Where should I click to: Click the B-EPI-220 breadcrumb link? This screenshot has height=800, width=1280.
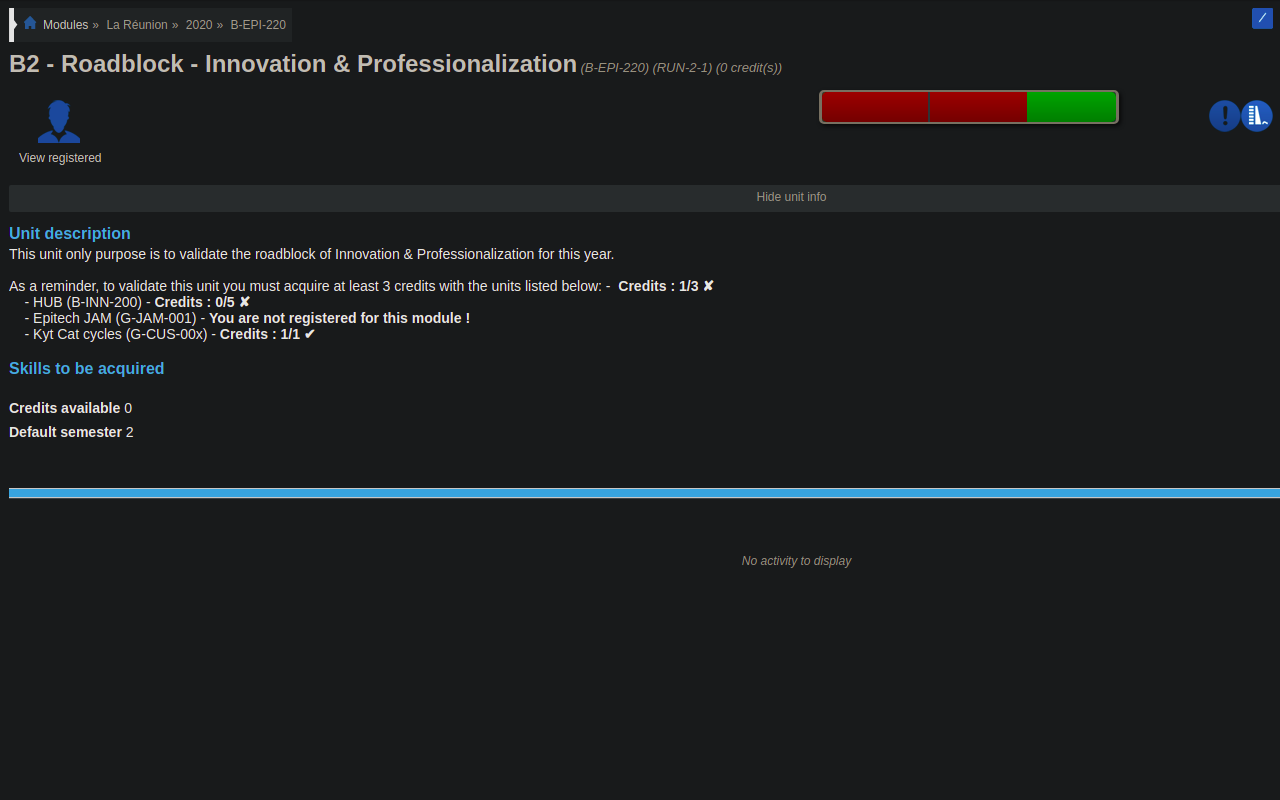coord(258,24)
